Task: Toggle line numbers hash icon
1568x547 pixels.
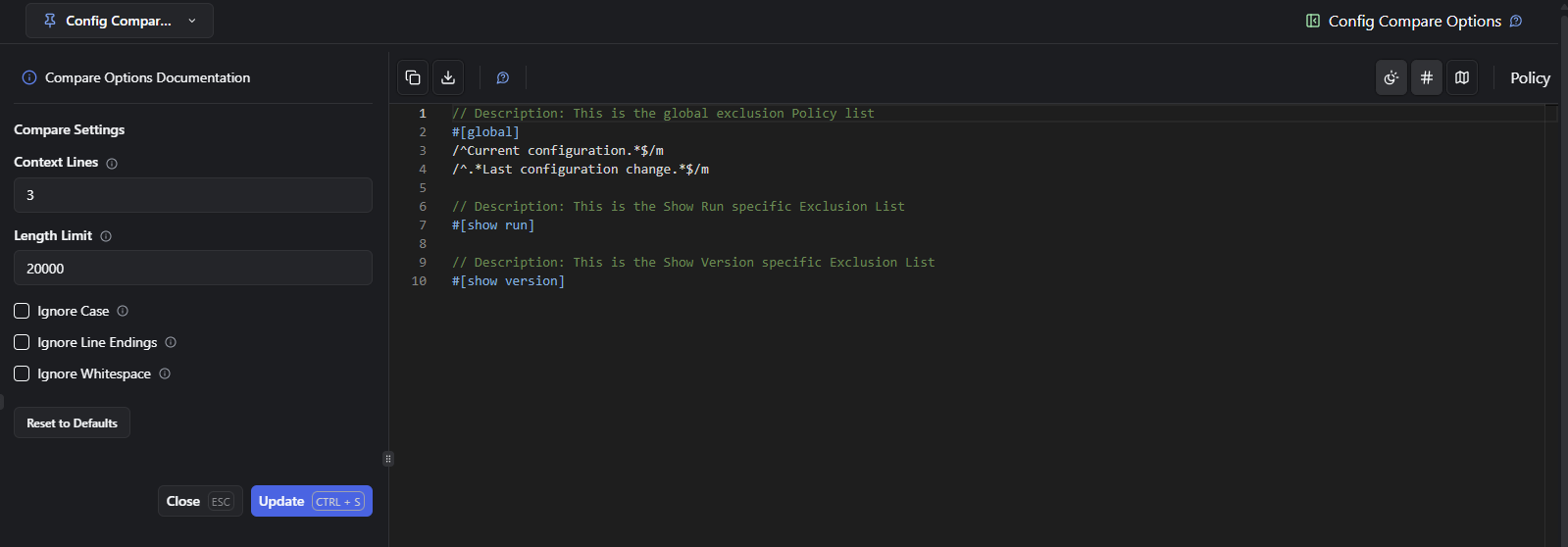Action: click(1427, 77)
